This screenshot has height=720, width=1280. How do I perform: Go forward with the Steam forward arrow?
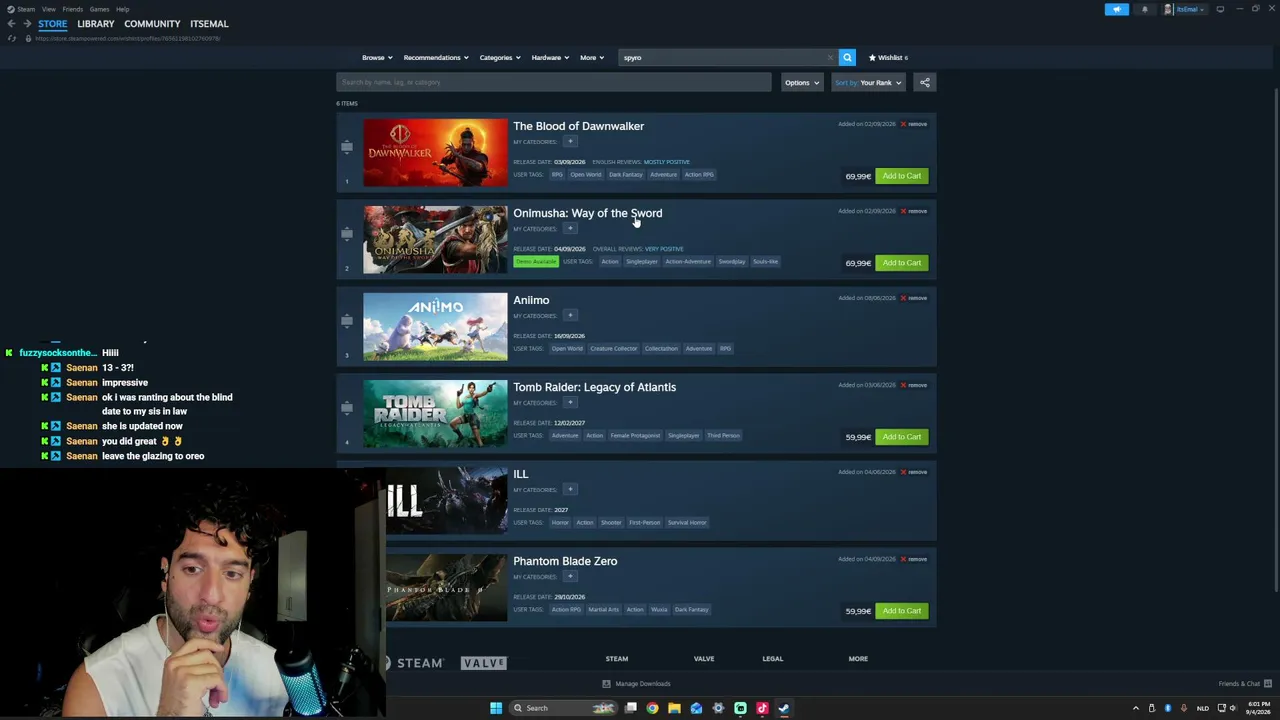[x=27, y=23]
